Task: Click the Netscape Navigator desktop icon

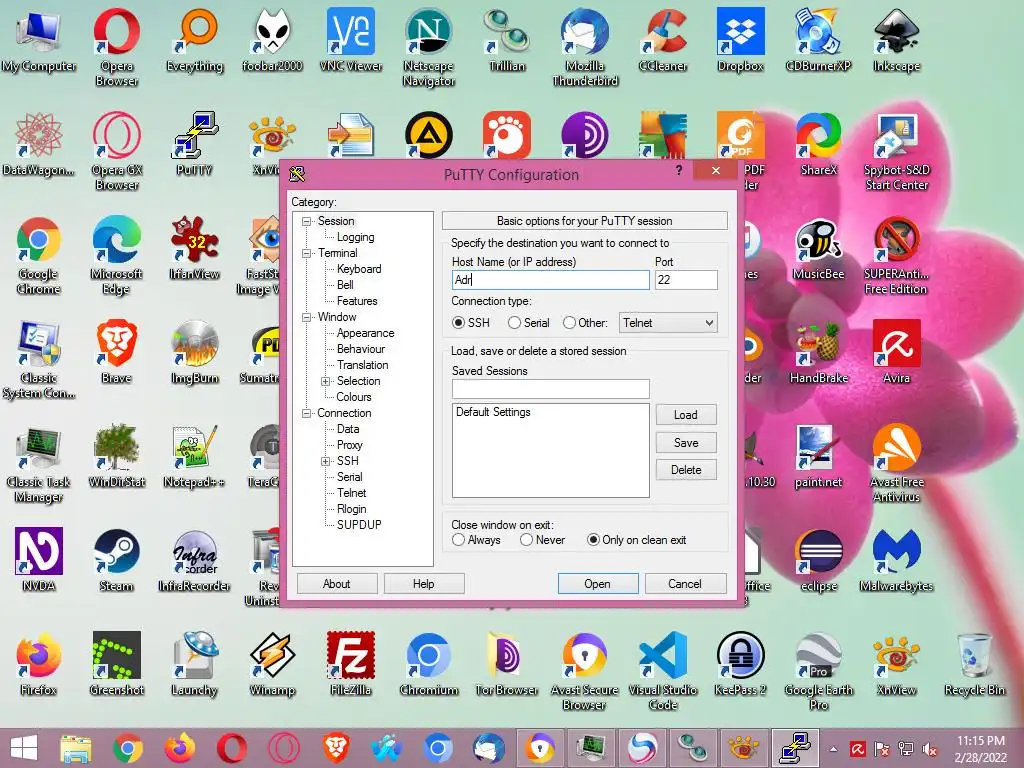Action: (x=428, y=46)
